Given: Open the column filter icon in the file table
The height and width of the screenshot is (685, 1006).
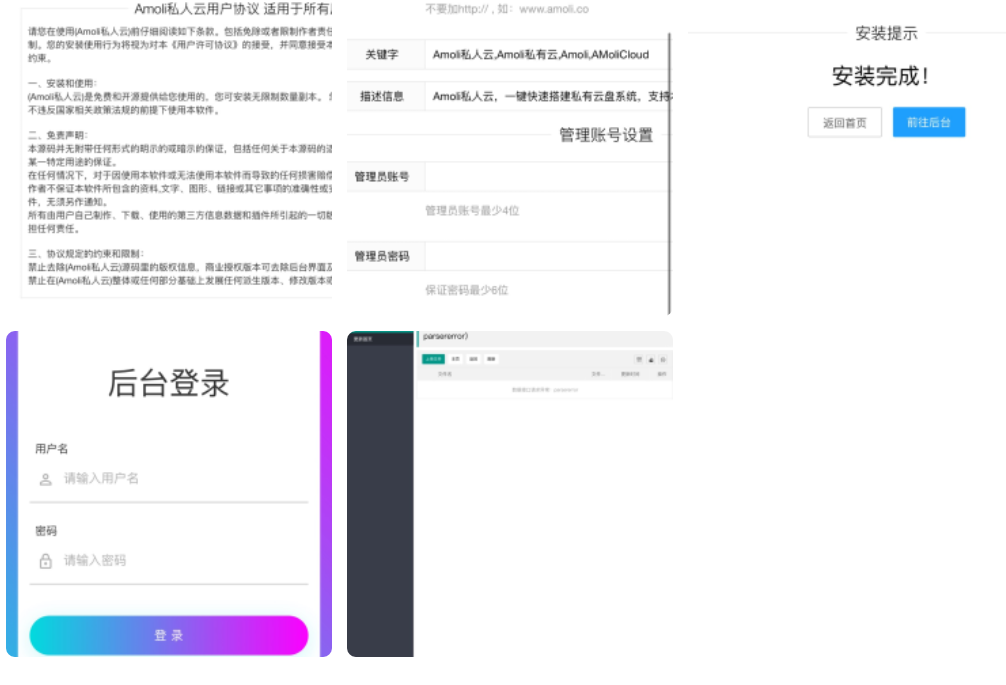Looking at the screenshot, I should tap(638, 358).
